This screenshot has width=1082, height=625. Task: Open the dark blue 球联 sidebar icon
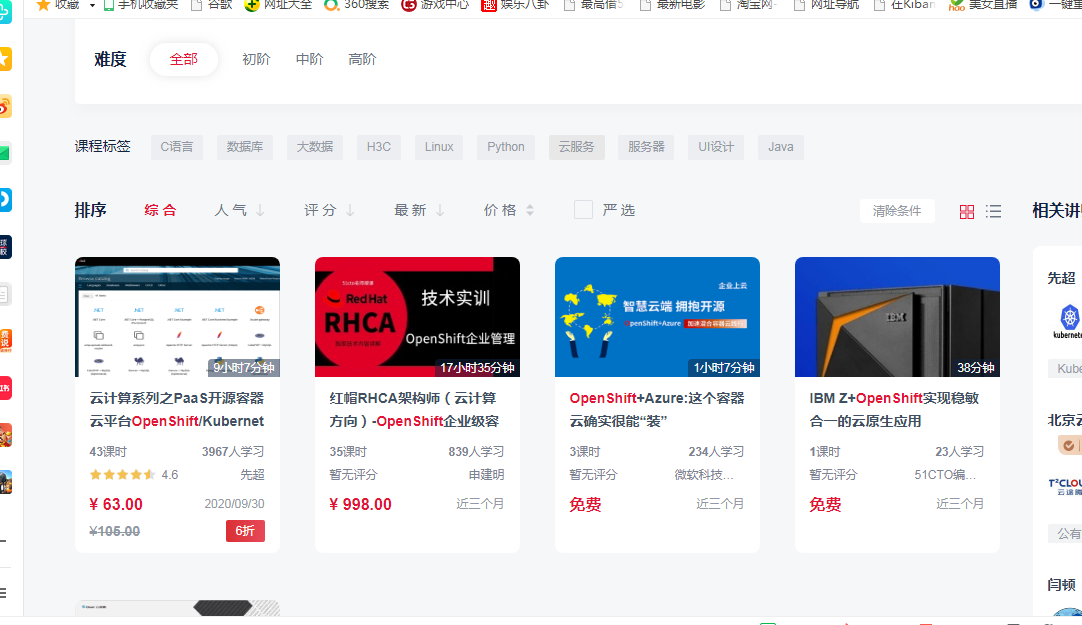[x=5, y=246]
